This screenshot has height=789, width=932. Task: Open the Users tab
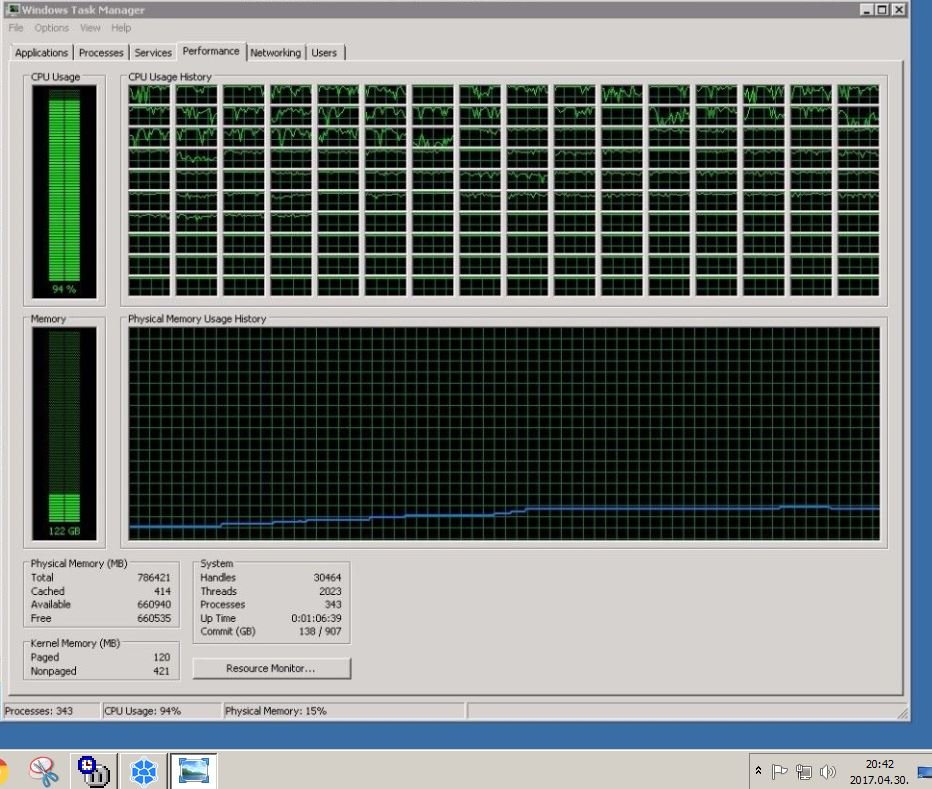tap(324, 52)
